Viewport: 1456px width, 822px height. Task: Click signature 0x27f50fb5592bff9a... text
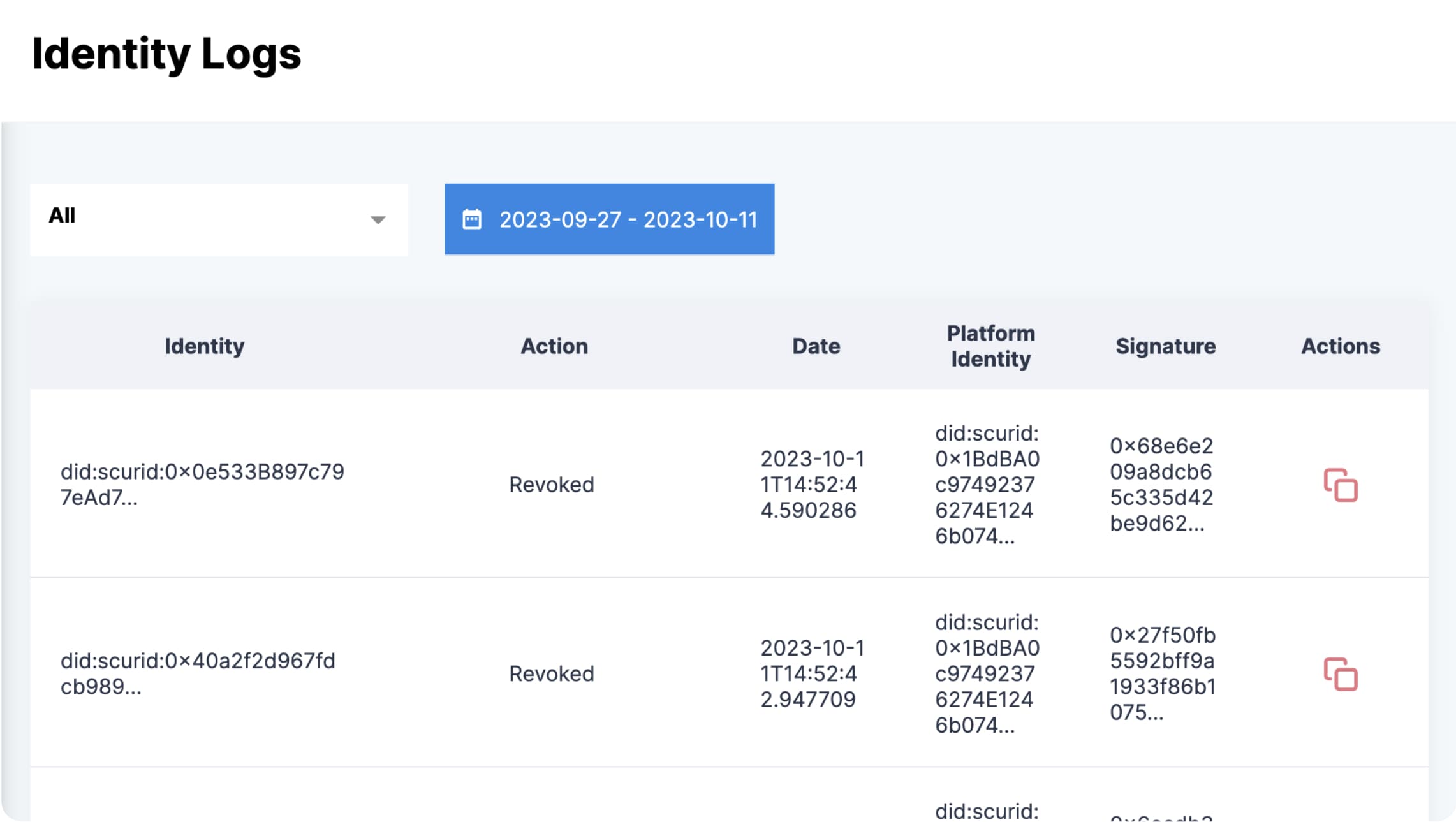(x=1163, y=673)
